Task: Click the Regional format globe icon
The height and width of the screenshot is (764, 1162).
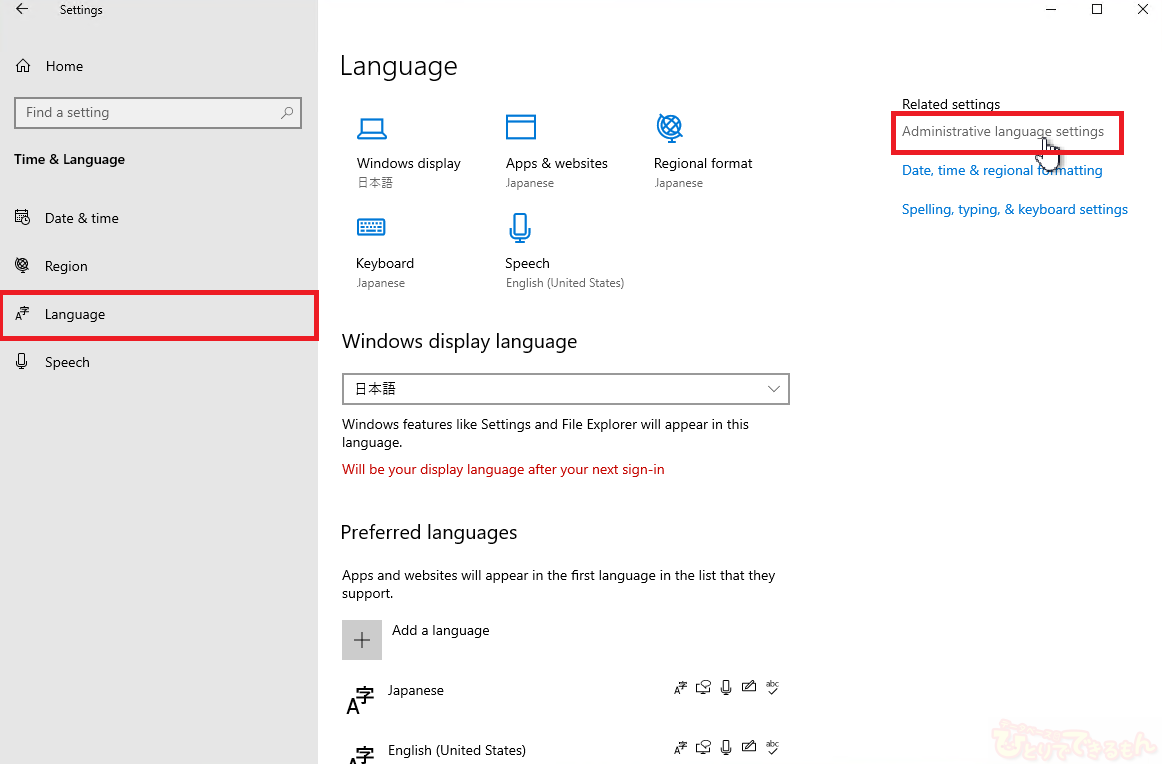Action: click(x=669, y=128)
